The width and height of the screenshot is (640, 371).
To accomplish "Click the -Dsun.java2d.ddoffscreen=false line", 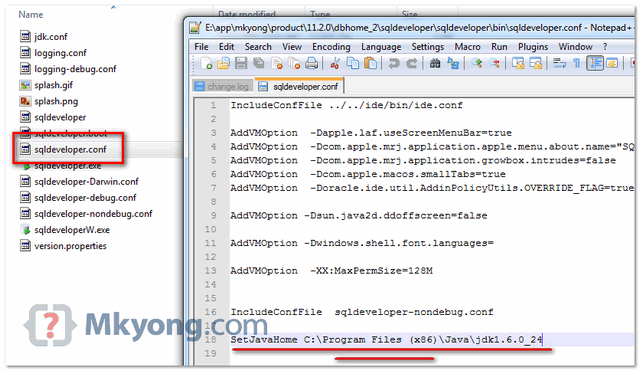I will 359,215.
